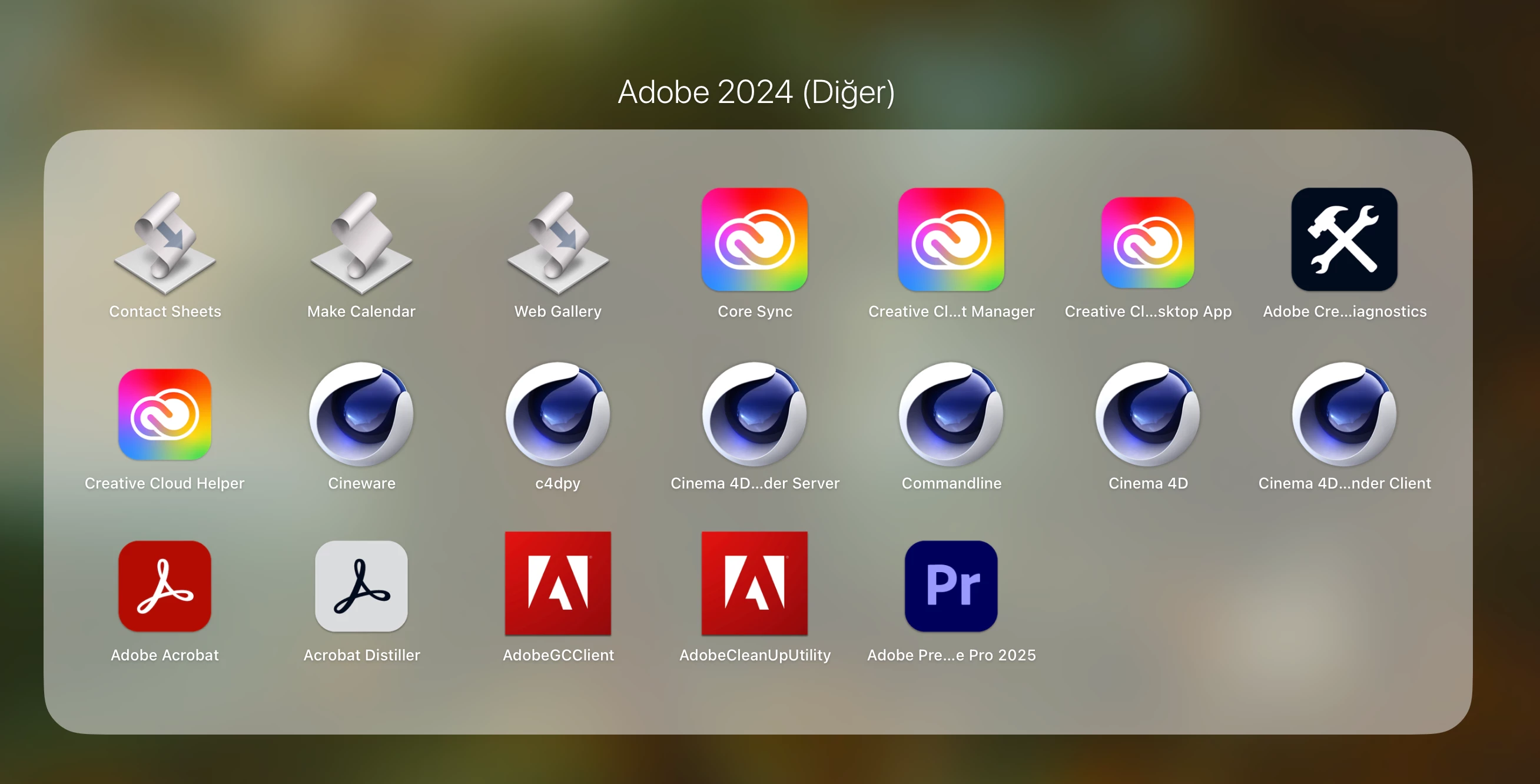
Task: Open the Creative Cloud Manager app ending 't Manager'
Action: [x=951, y=240]
